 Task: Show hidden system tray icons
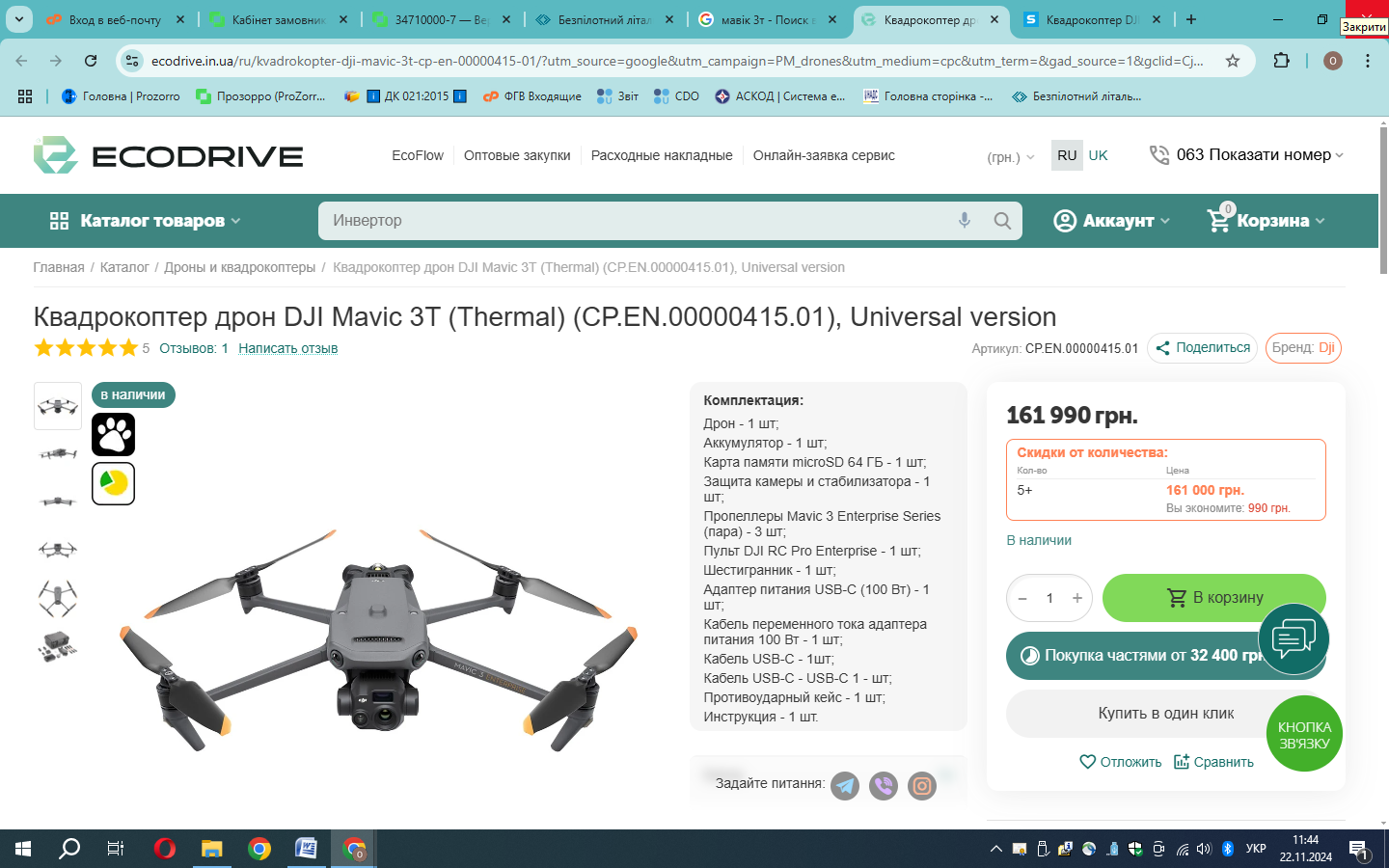995,850
